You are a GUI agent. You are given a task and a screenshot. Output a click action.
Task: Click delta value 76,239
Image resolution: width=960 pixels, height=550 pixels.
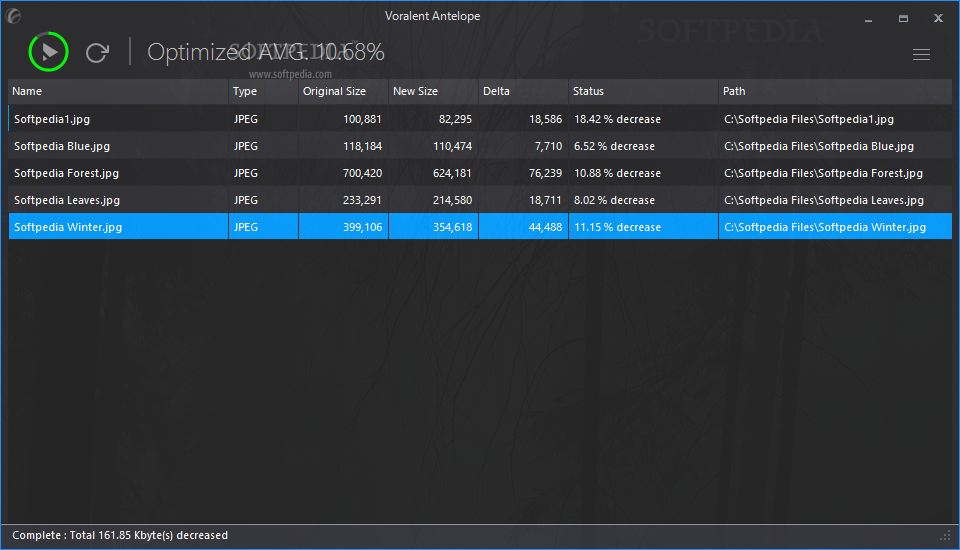pyautogui.click(x=546, y=173)
